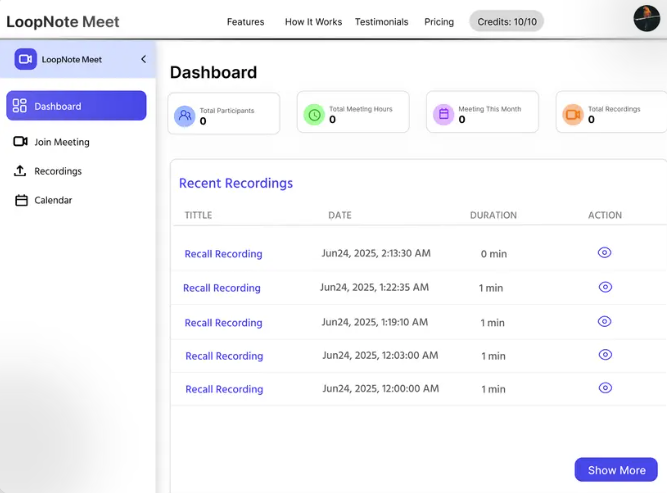
Task: Click the ACTION column header
Action: [x=605, y=215]
